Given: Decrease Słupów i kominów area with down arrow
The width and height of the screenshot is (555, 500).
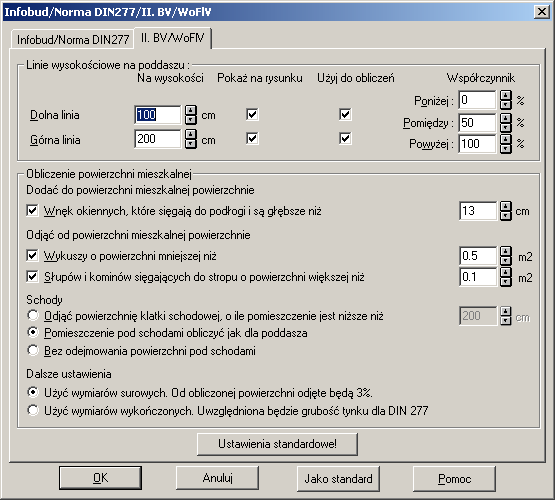Looking at the screenshot, I should pos(506,281).
